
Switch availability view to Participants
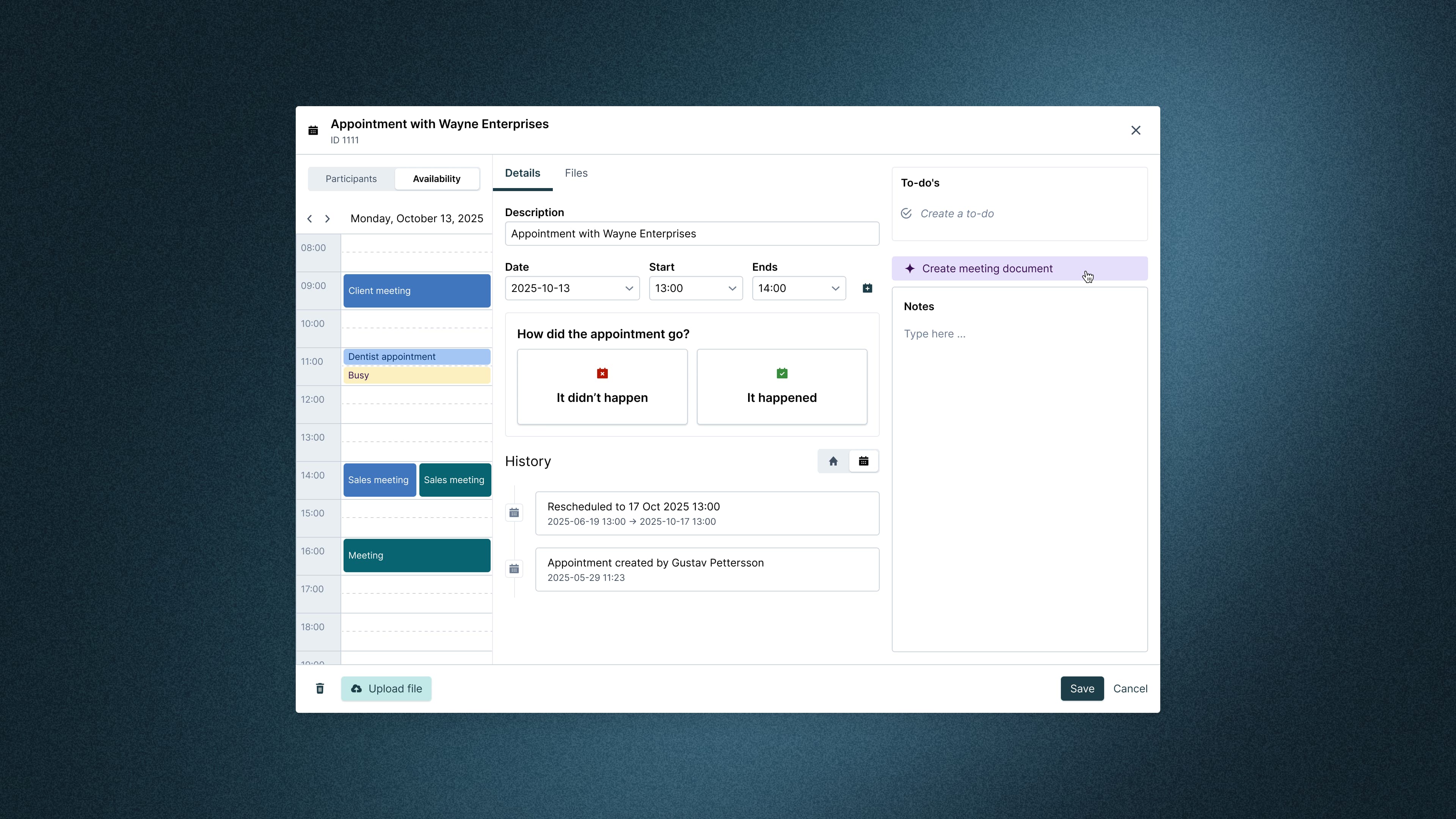(350, 179)
